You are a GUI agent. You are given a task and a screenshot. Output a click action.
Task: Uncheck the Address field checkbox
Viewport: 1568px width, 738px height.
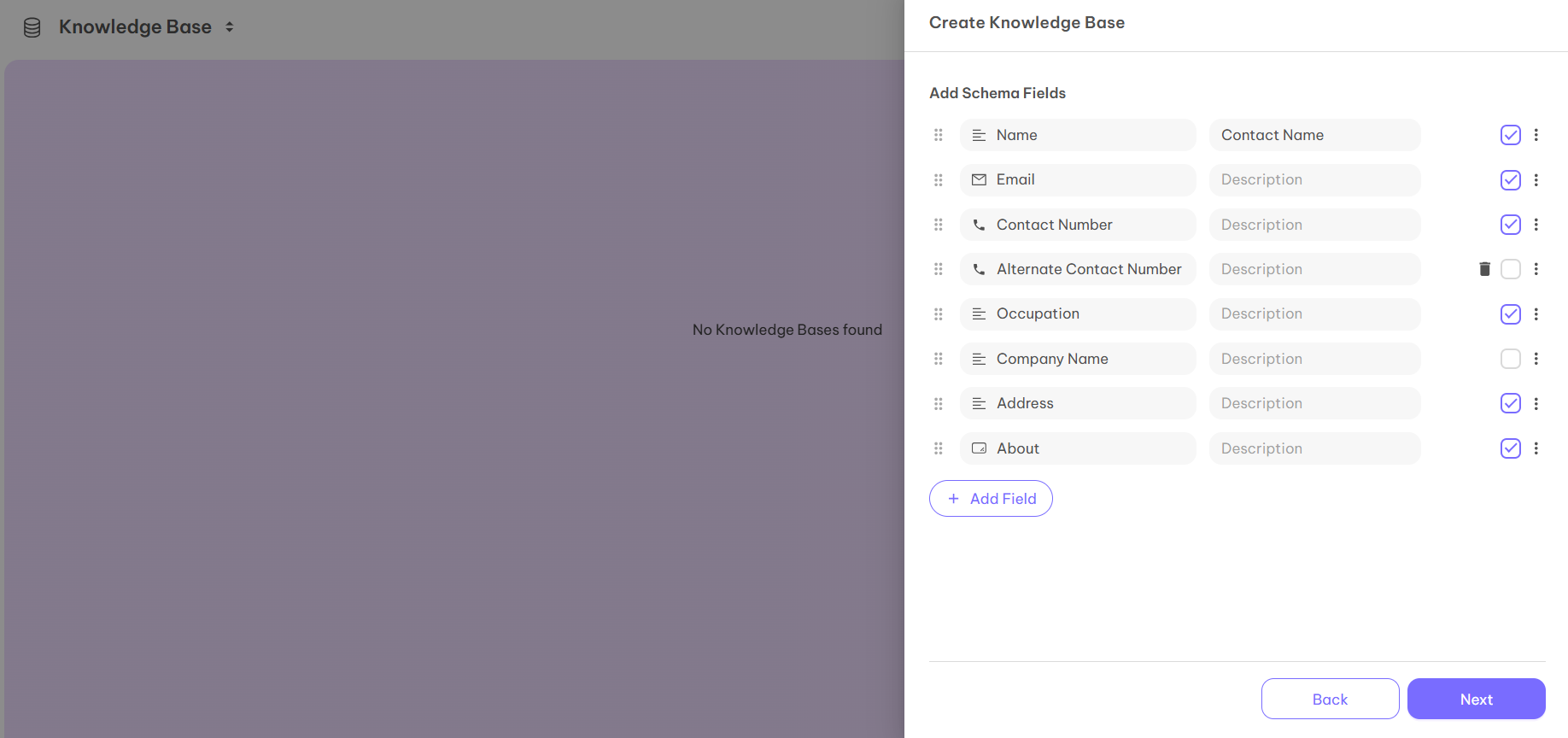tap(1511, 404)
